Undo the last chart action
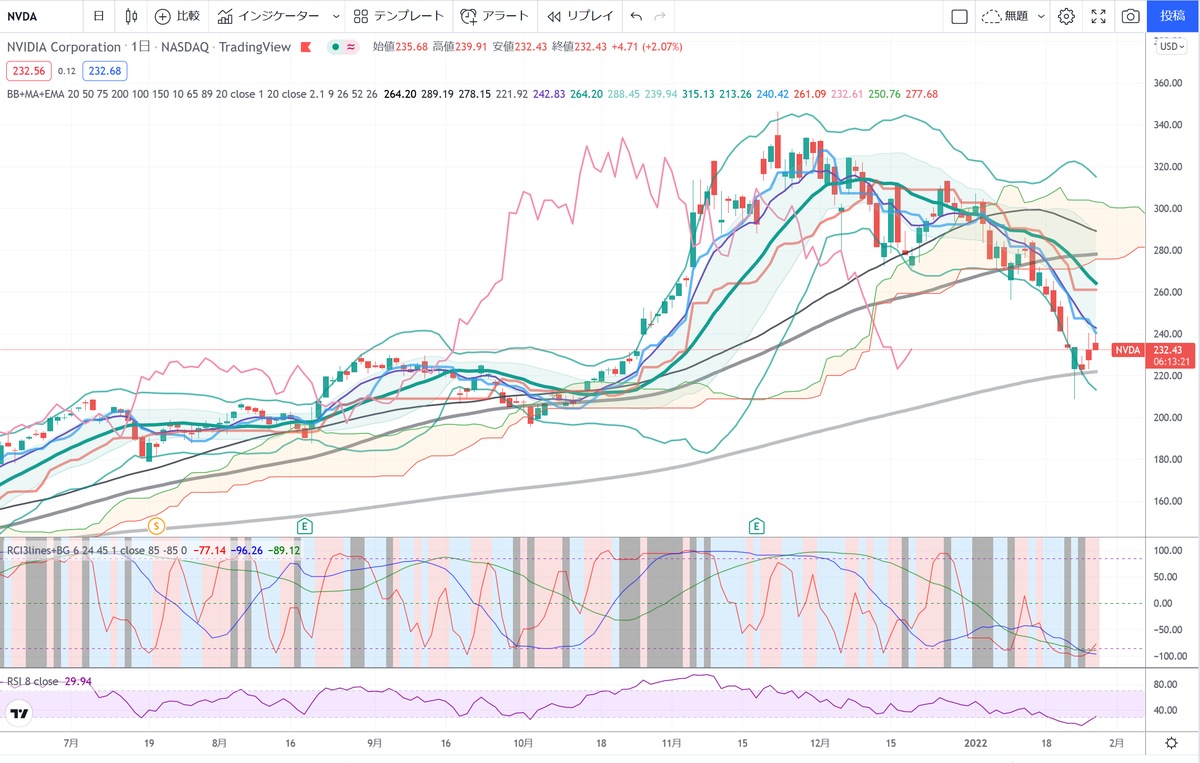The image size is (1200, 763). (x=636, y=16)
